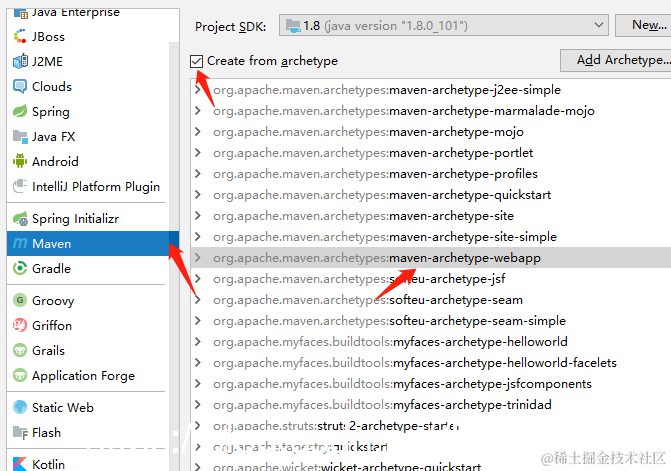Click the Android robot icon
Screen dimensions: 671x471
[x=20, y=161]
